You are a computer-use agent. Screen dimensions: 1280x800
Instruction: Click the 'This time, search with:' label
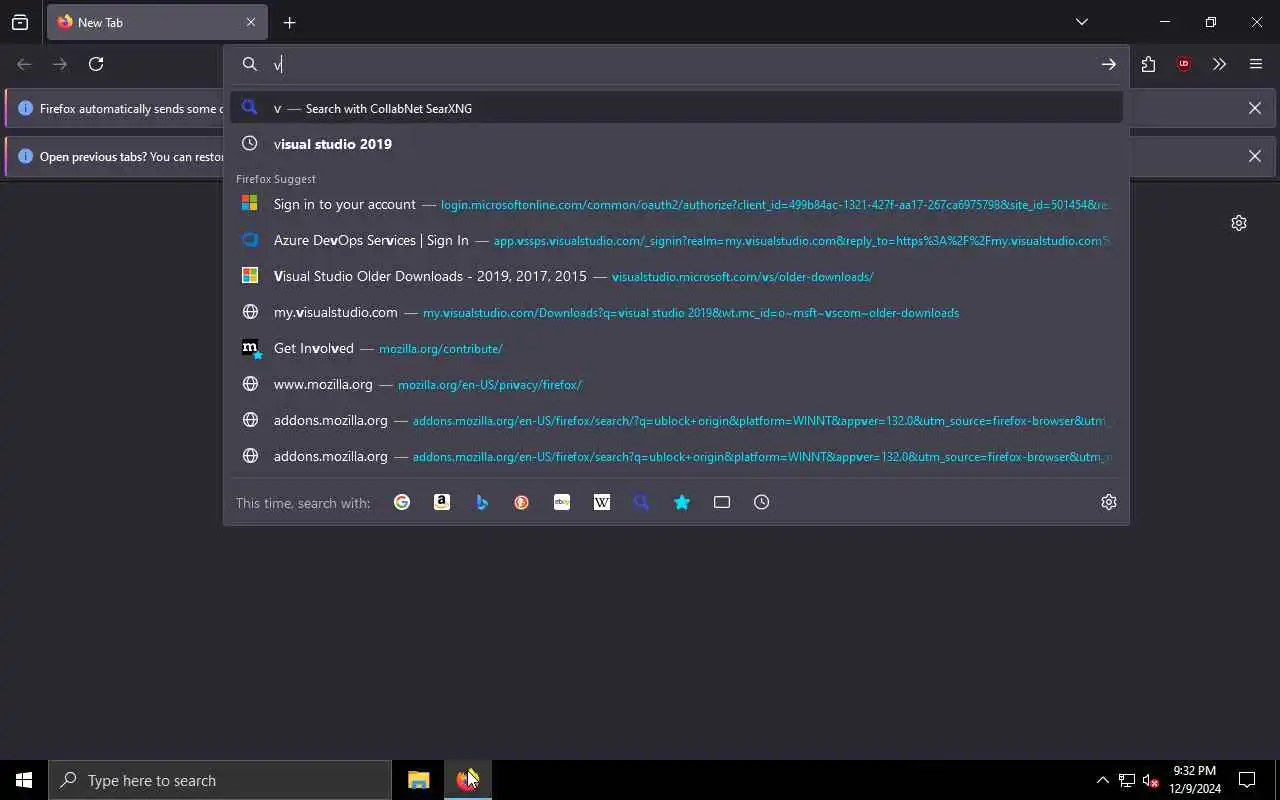303,503
